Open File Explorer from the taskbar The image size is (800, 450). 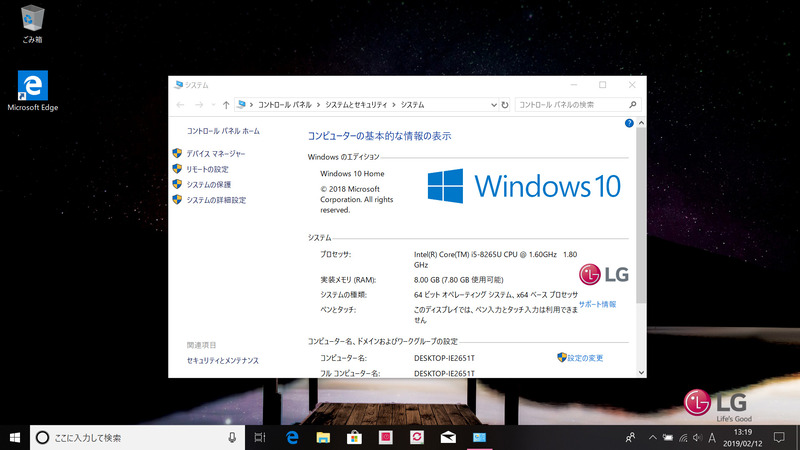click(323, 437)
